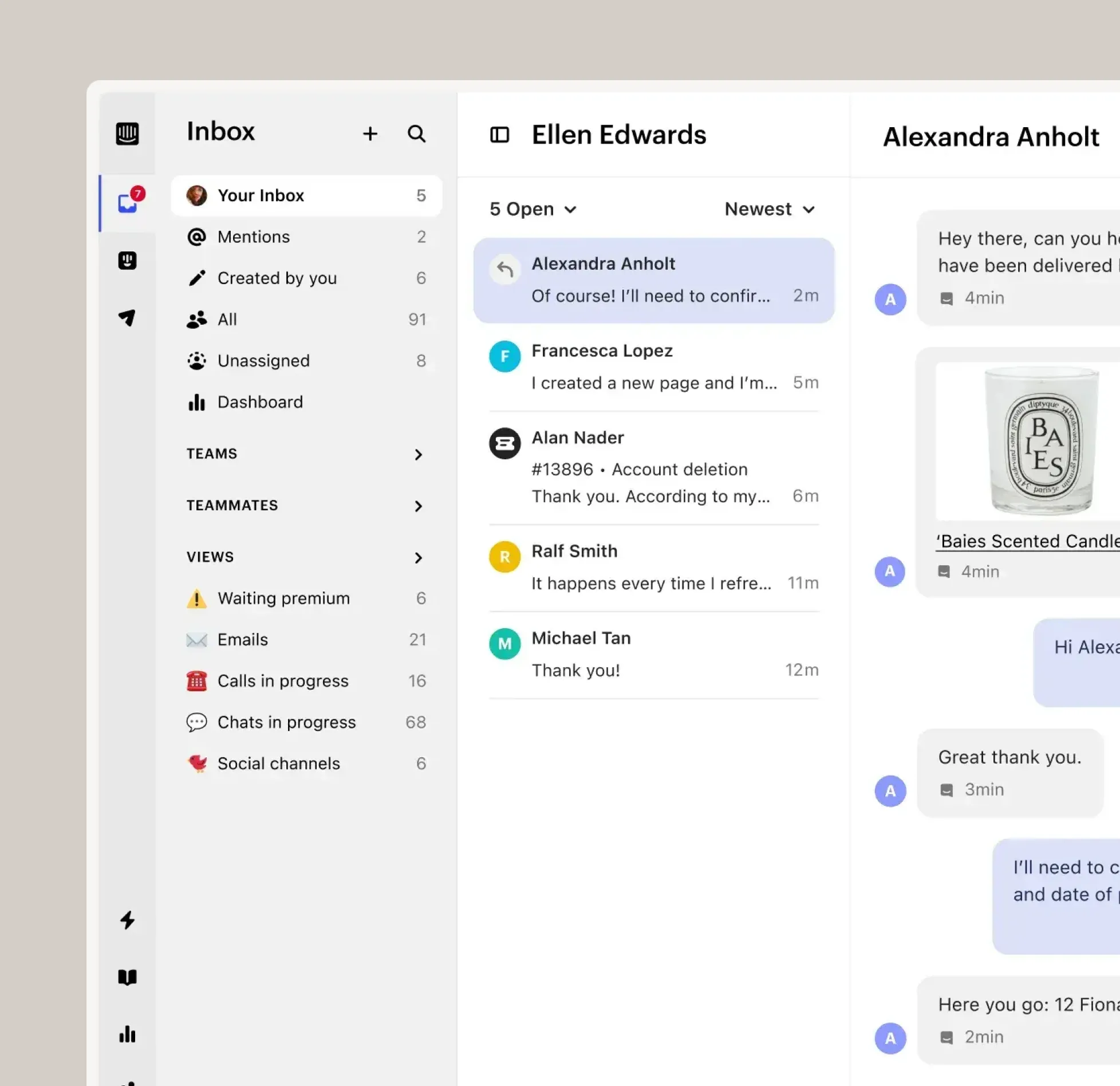Click the Intercom logo icon

coord(127,133)
